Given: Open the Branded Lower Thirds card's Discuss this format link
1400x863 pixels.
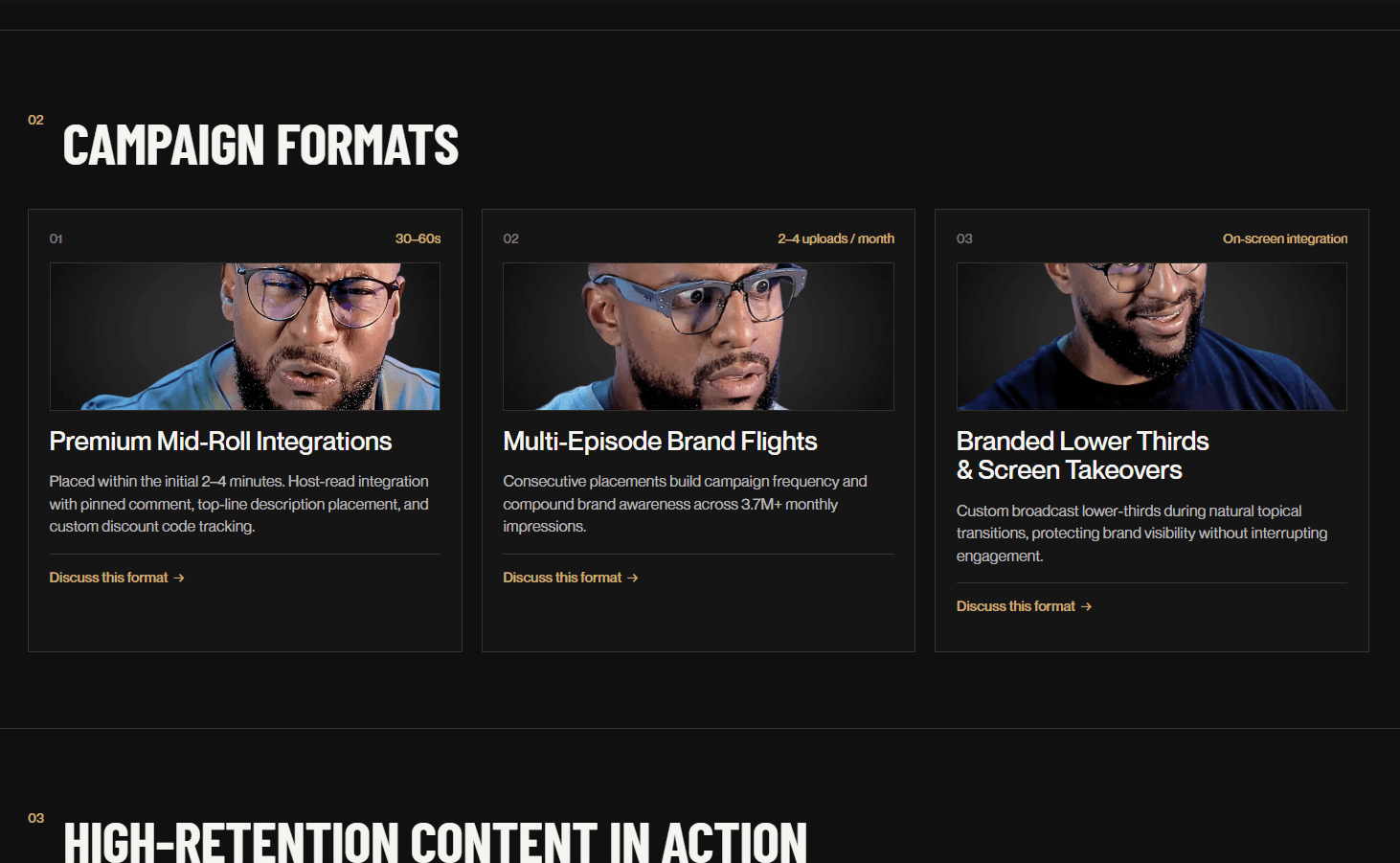Looking at the screenshot, I should 1024,606.
